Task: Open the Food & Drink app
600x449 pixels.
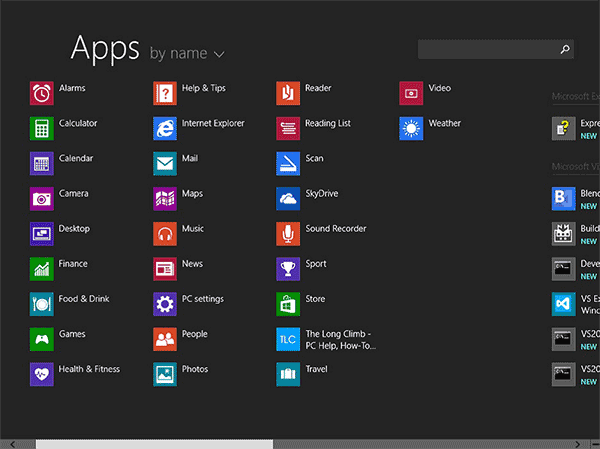Action: pos(41,304)
